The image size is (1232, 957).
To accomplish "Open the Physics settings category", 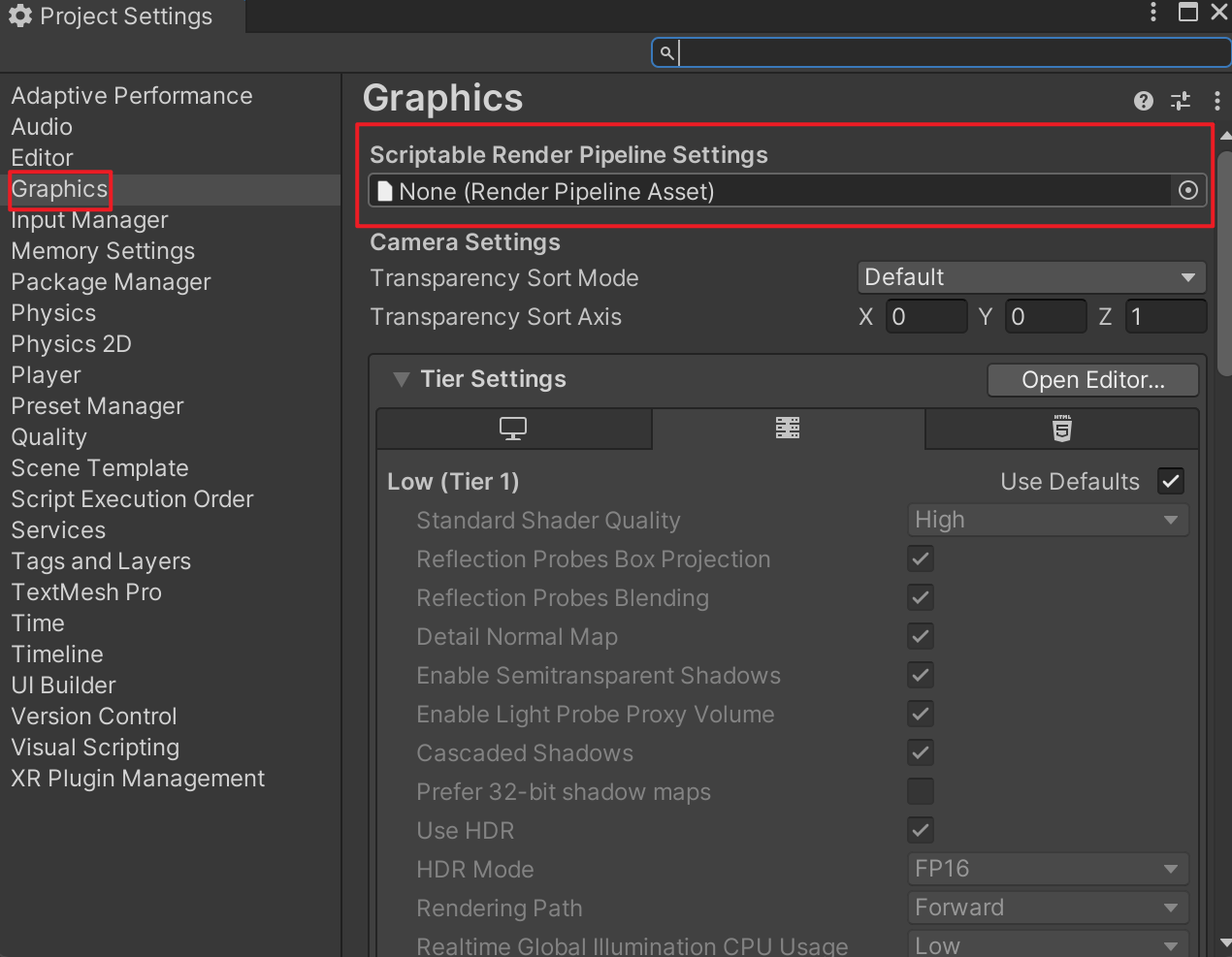I will coord(53,313).
